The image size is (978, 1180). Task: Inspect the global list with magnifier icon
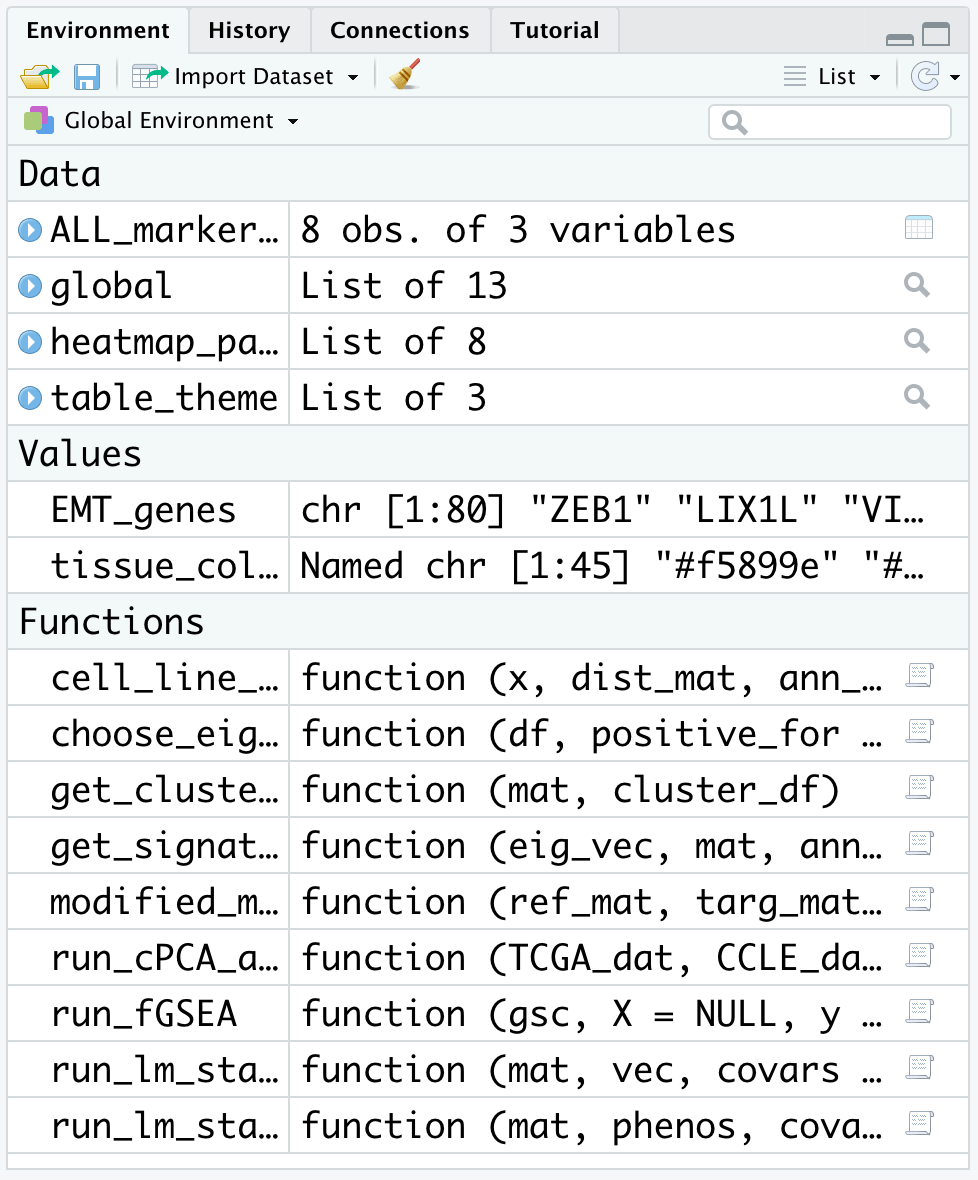[x=917, y=285]
